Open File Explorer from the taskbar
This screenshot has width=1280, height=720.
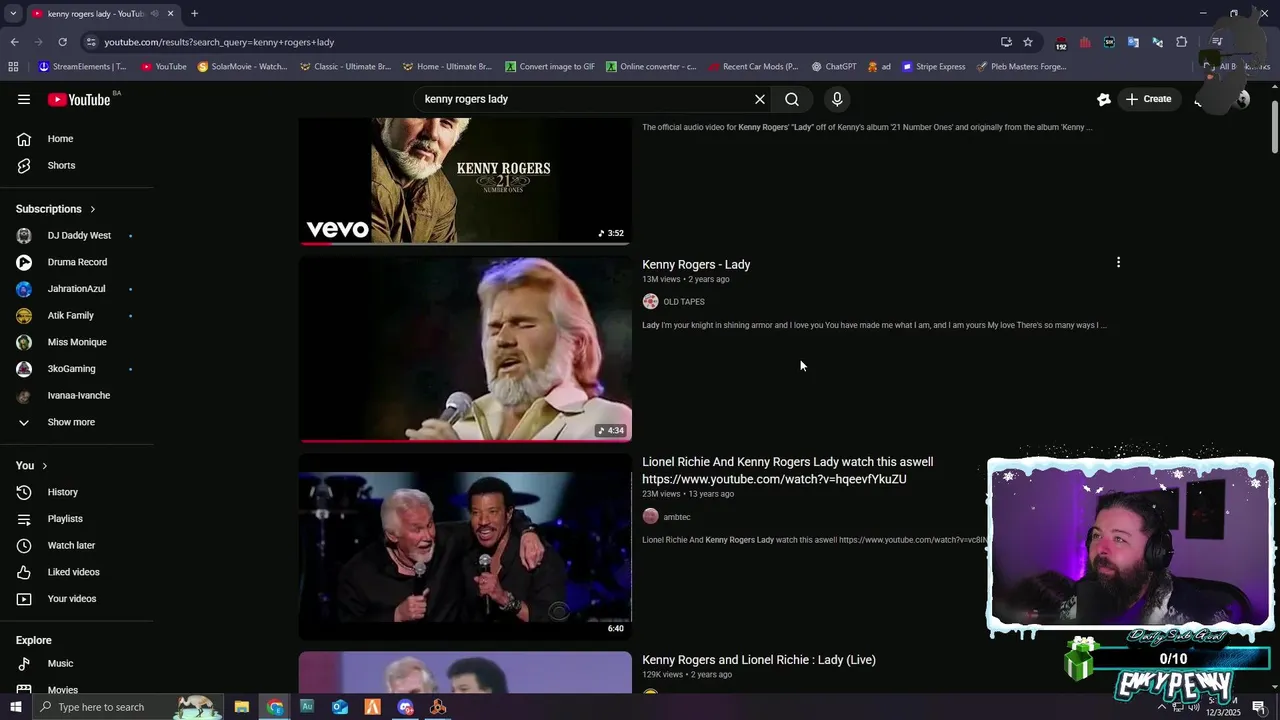tap(242, 707)
